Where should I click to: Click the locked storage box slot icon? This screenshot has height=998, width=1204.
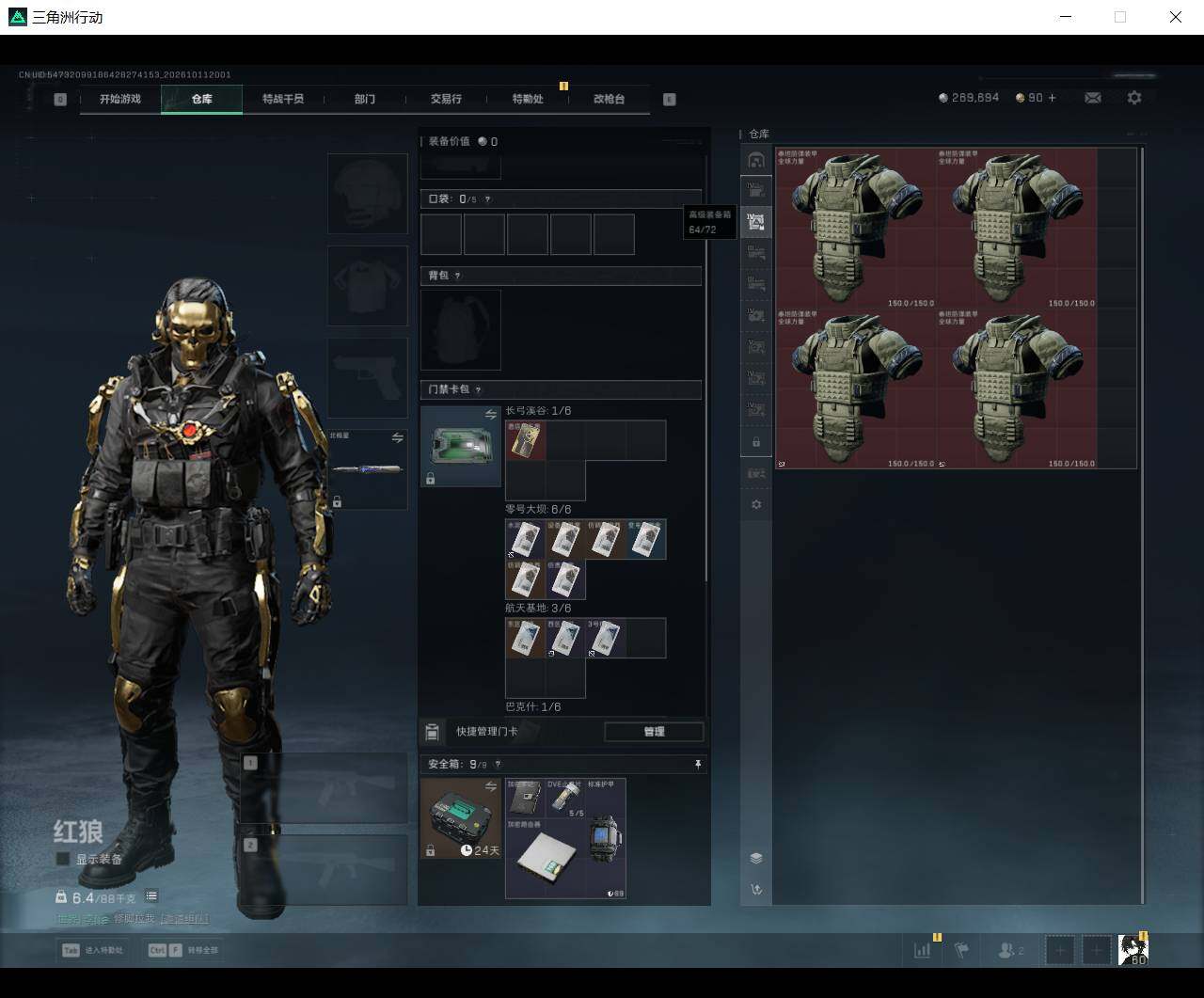(x=755, y=442)
